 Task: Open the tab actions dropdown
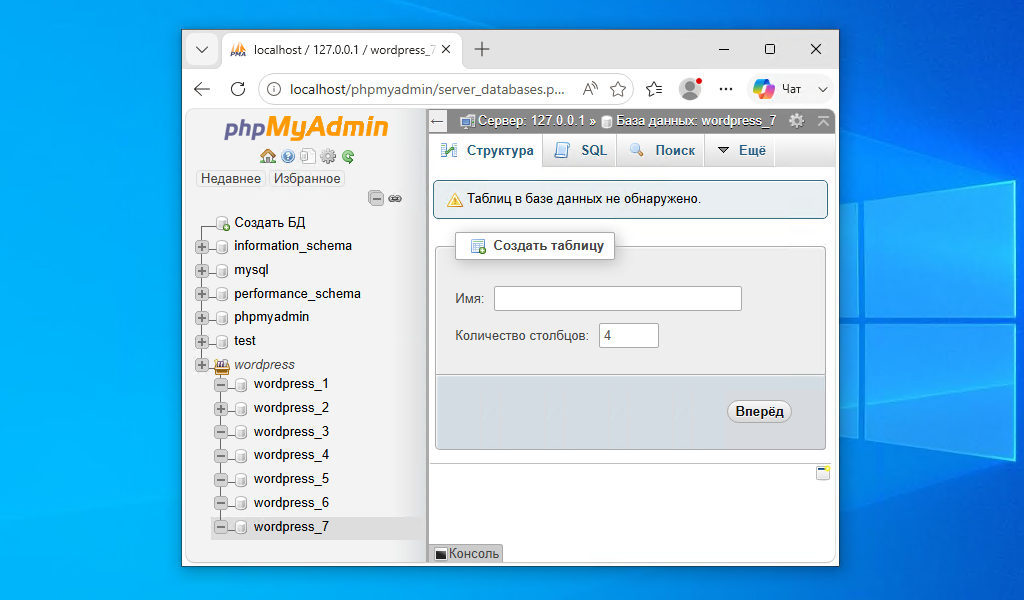tap(202, 50)
